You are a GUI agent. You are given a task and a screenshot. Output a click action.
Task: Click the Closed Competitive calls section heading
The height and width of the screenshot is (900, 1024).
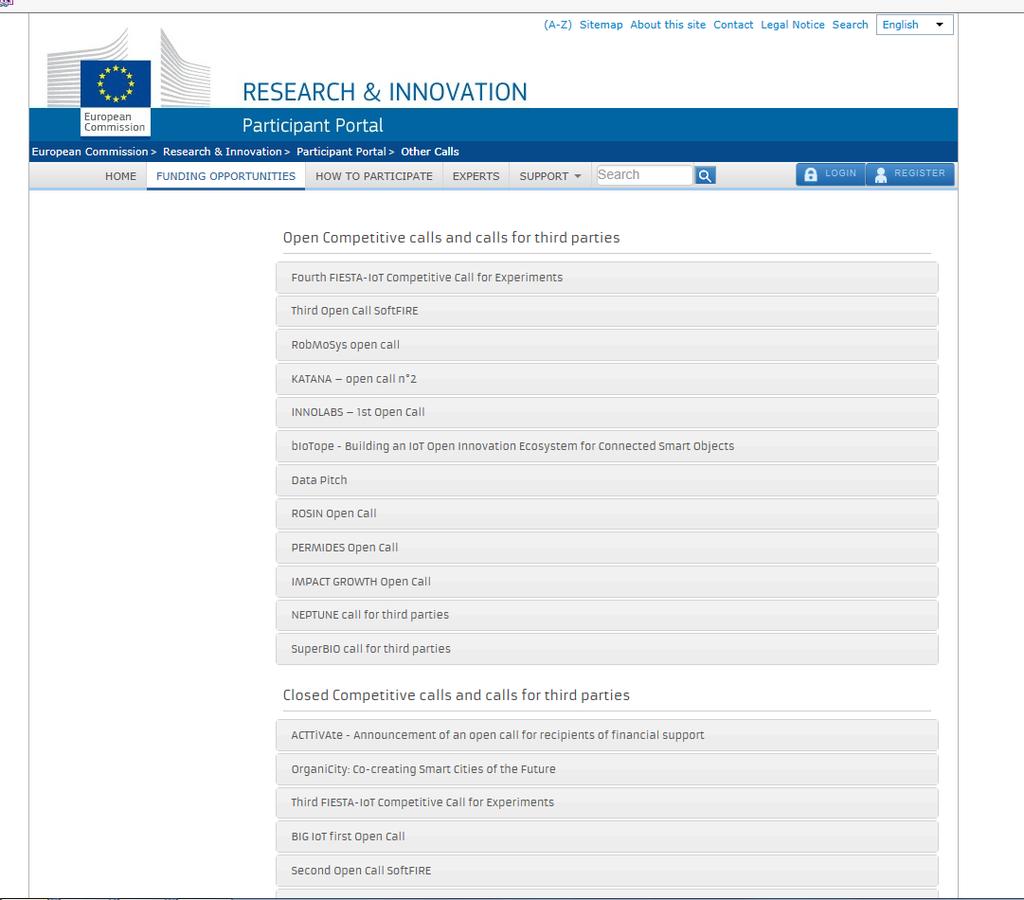[456, 695]
